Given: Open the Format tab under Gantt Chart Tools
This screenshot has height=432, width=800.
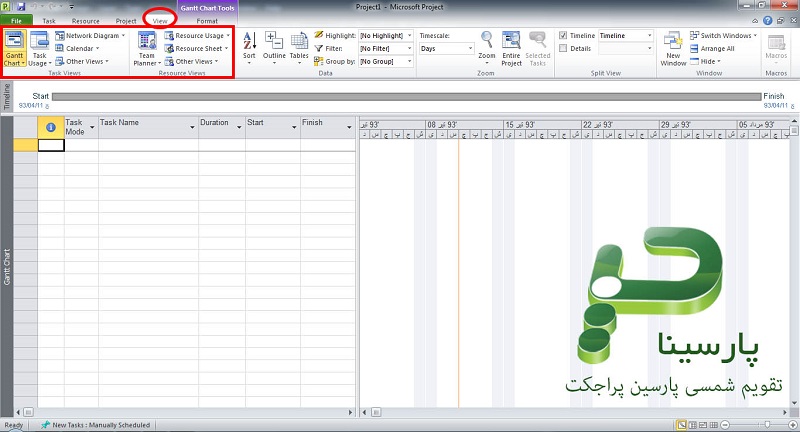Looking at the screenshot, I should [x=207, y=21].
